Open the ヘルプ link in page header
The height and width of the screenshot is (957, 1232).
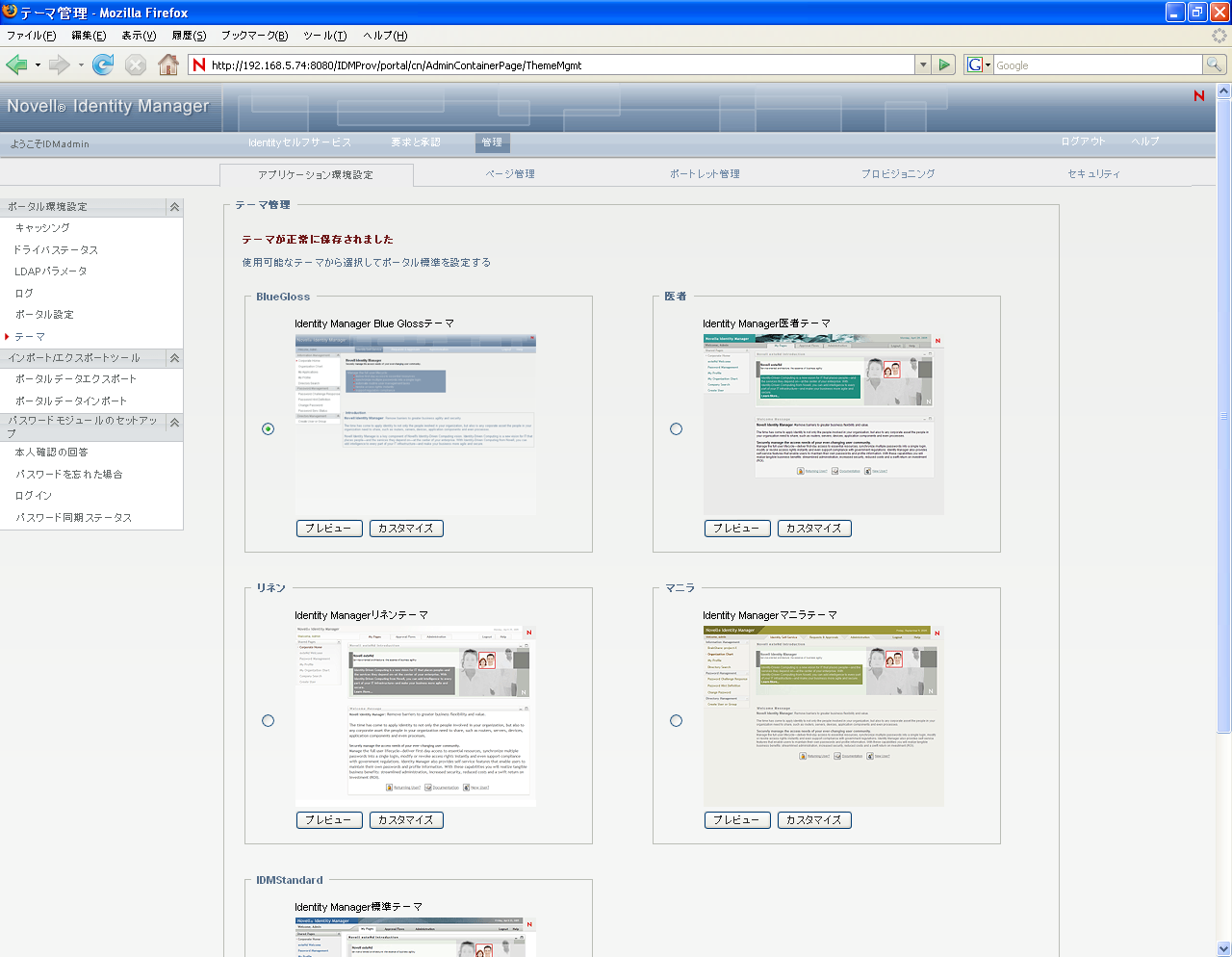tap(1145, 142)
